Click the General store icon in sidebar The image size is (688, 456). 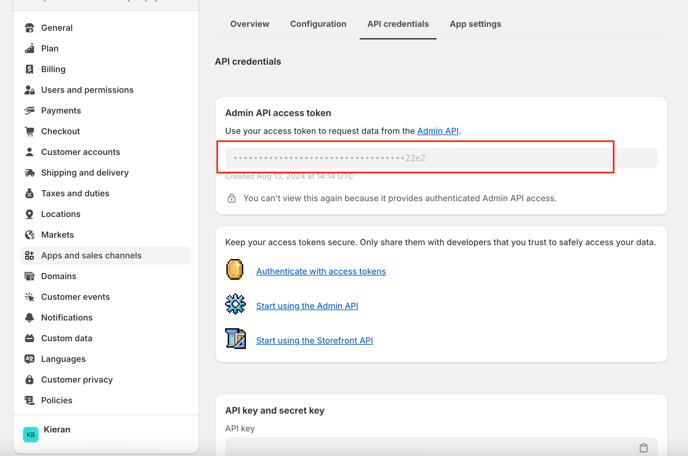[x=29, y=28]
